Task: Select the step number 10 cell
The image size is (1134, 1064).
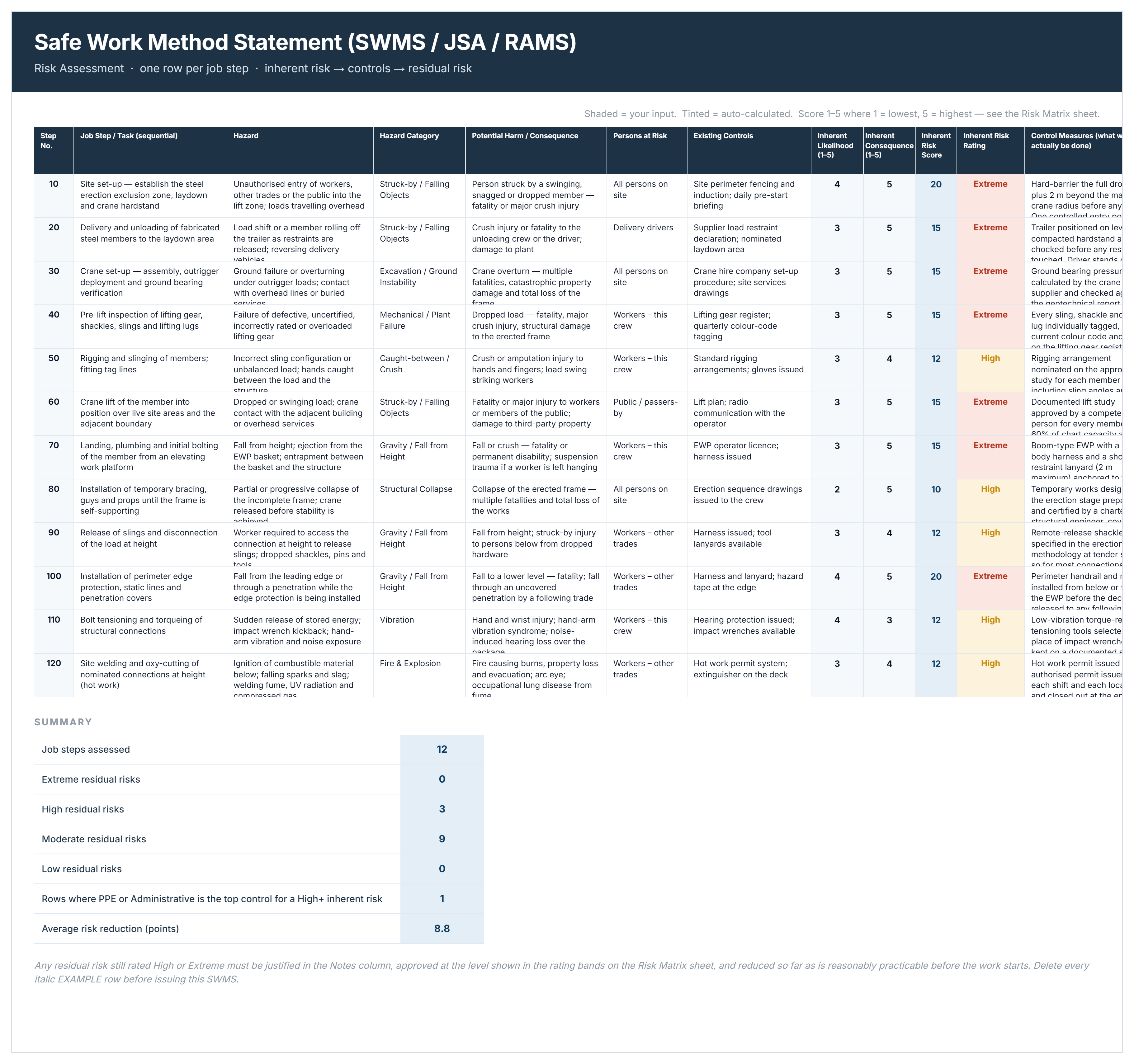Action: tap(54, 195)
